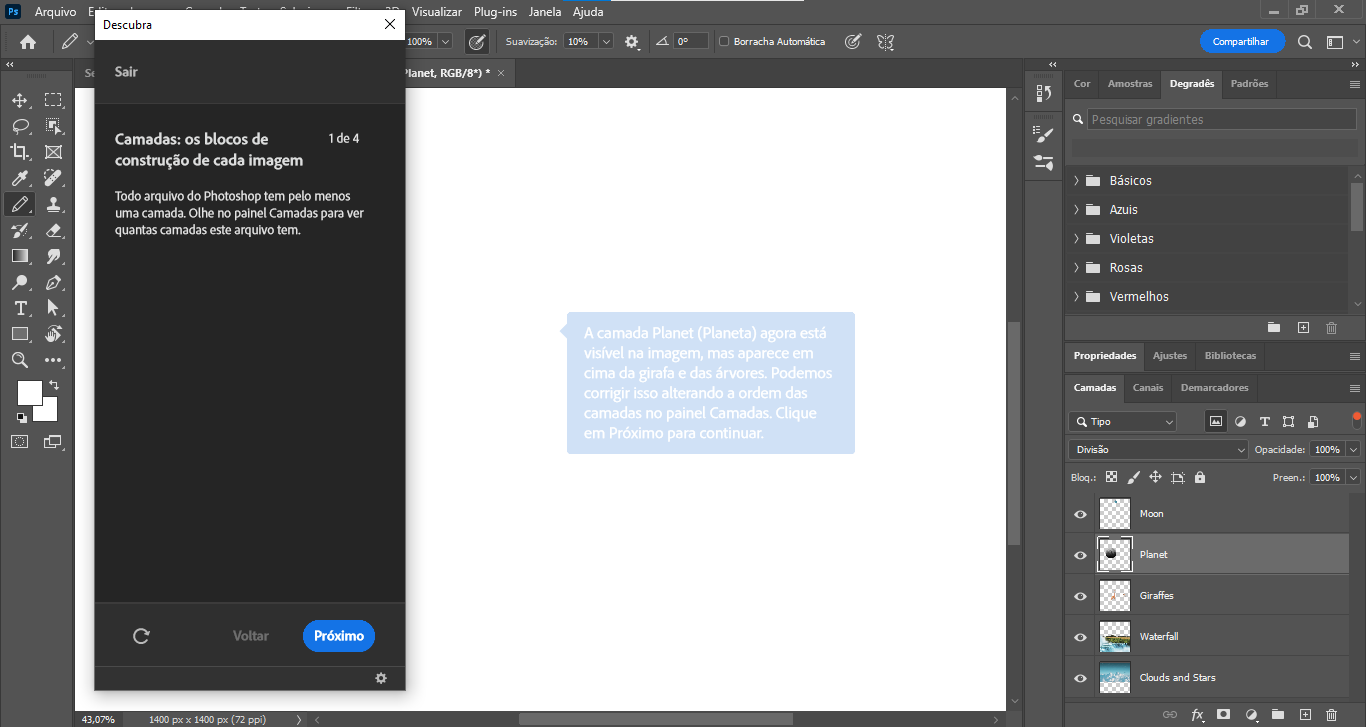Add a new layer mask
The height and width of the screenshot is (727, 1366).
click(1224, 715)
